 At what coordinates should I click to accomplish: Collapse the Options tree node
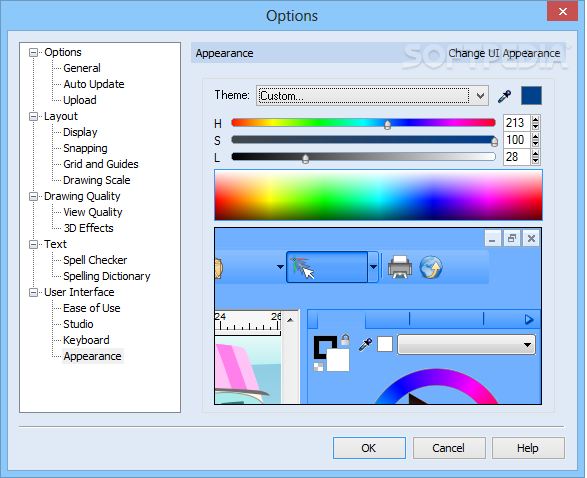click(x=34, y=52)
